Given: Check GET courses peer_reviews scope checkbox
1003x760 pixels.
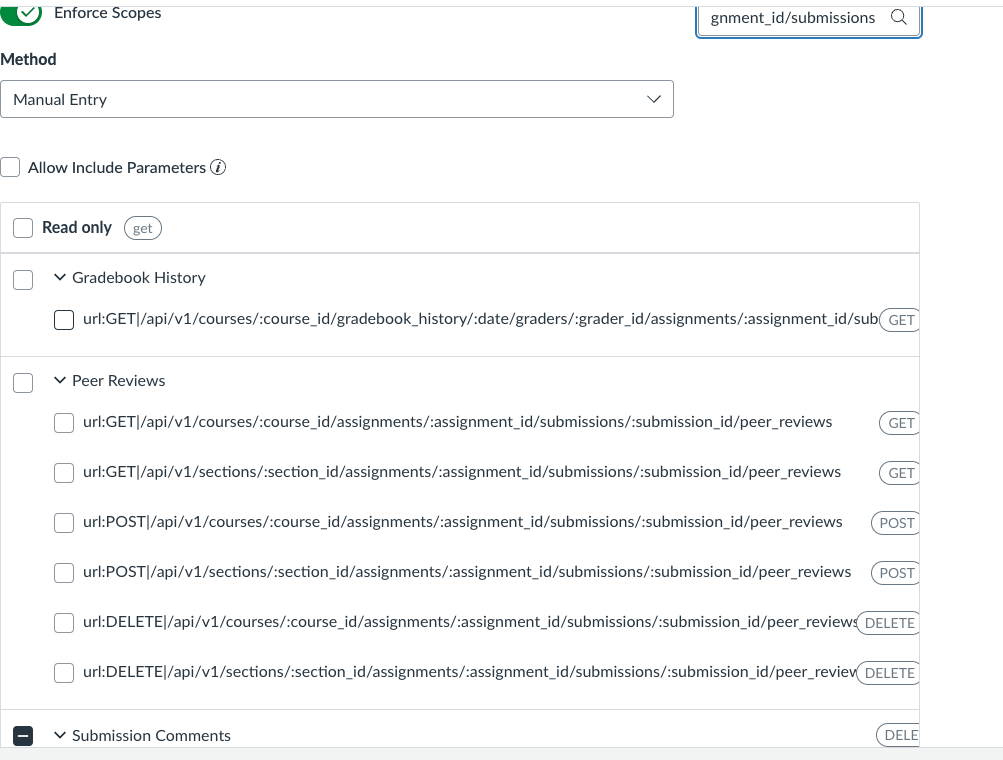Looking at the screenshot, I should 64,423.
